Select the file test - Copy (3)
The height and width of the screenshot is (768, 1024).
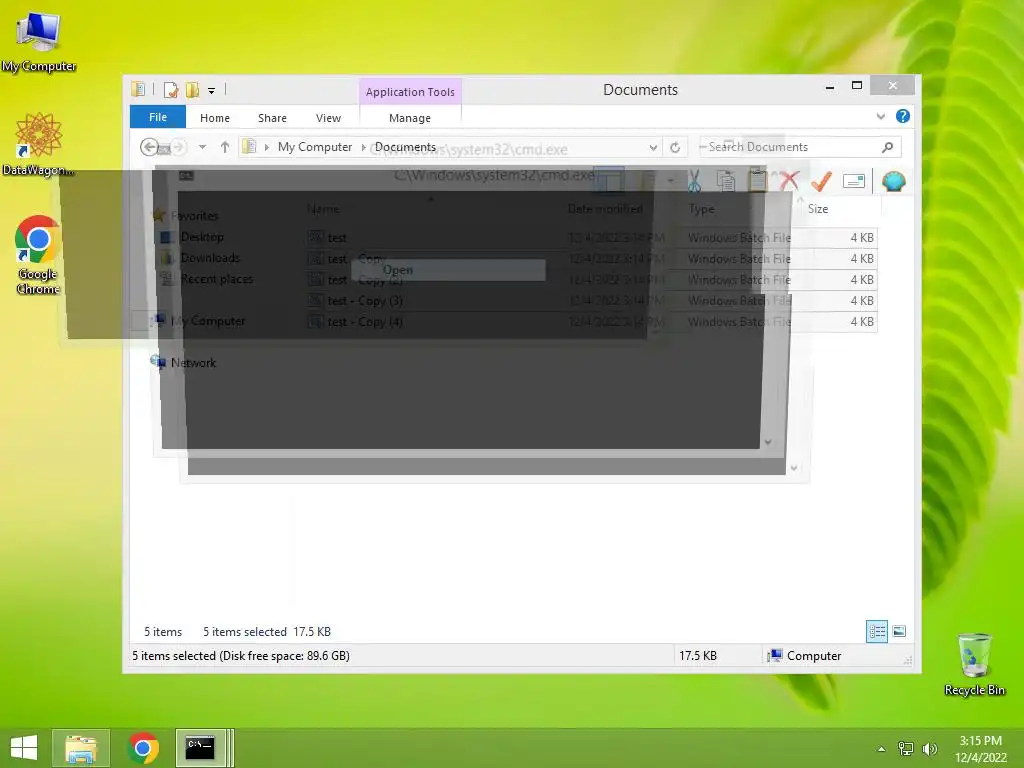tap(356, 301)
